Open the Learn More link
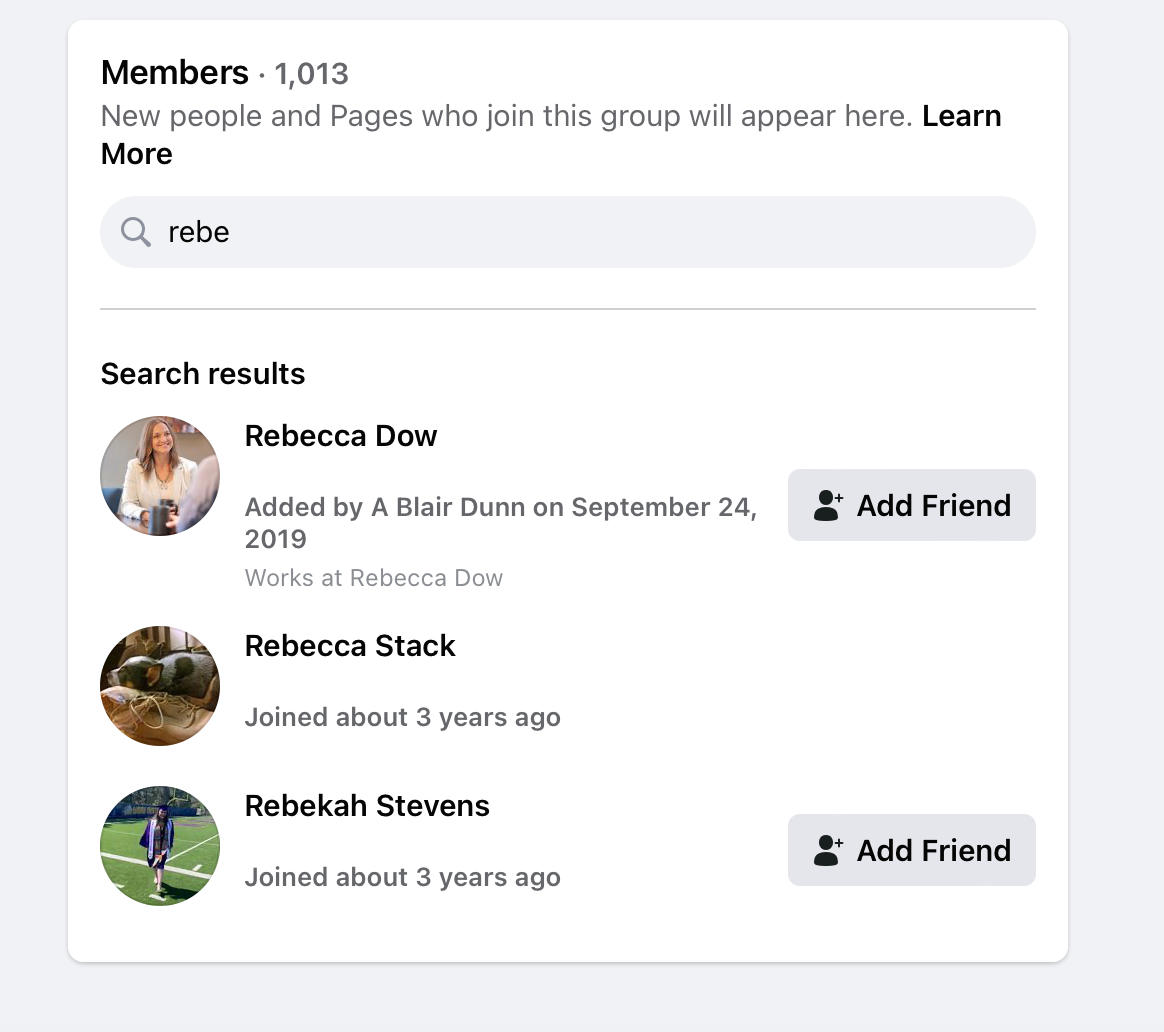The height and width of the screenshot is (1032, 1164). pyautogui.click(x=960, y=117)
